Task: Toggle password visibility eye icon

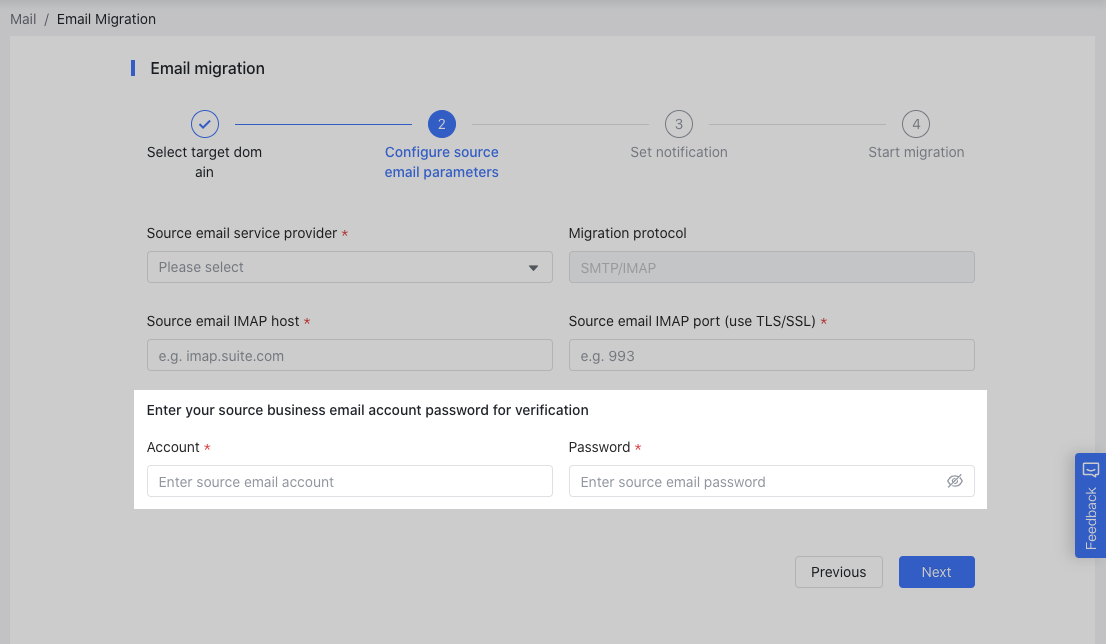Action: pyautogui.click(x=954, y=481)
